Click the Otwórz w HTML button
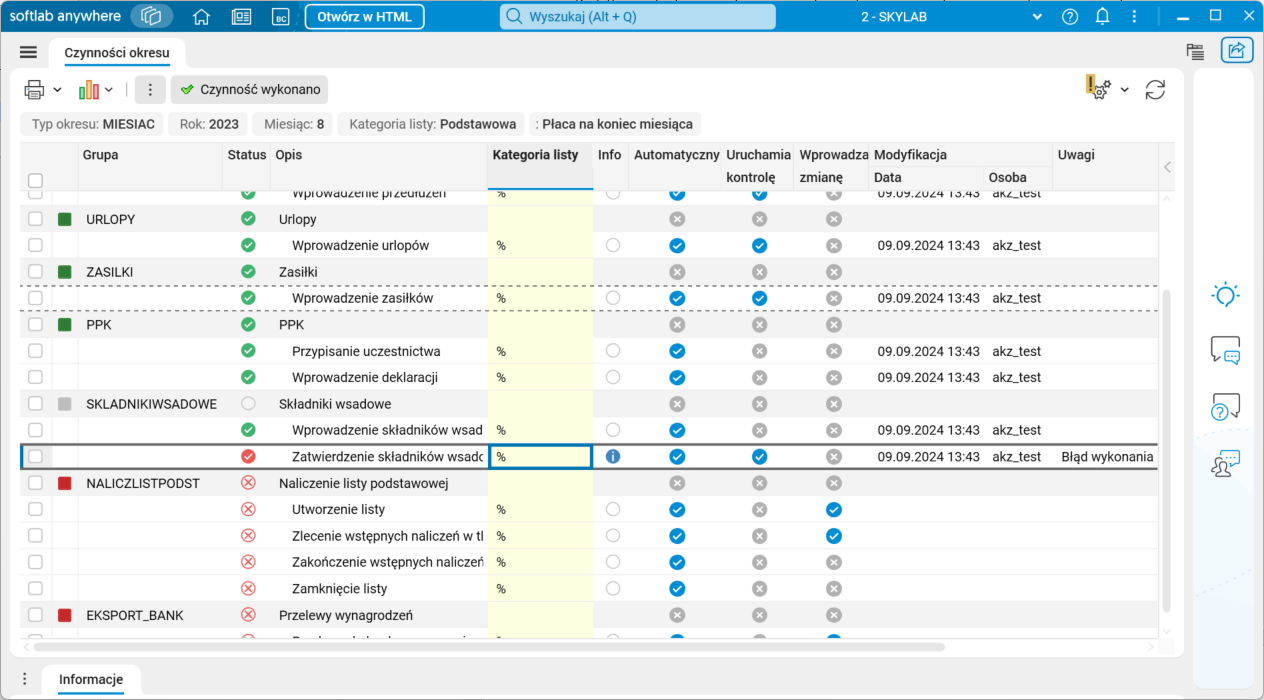 pyautogui.click(x=364, y=15)
